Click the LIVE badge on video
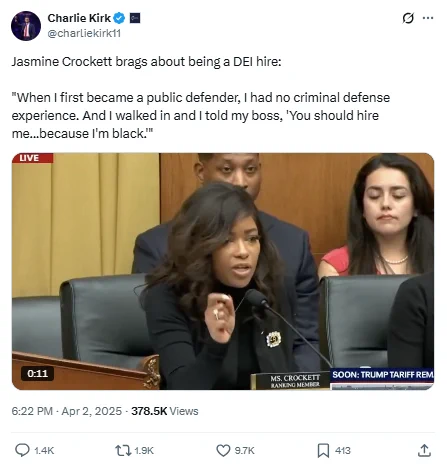This screenshot has height=466, width=447. coord(32,158)
